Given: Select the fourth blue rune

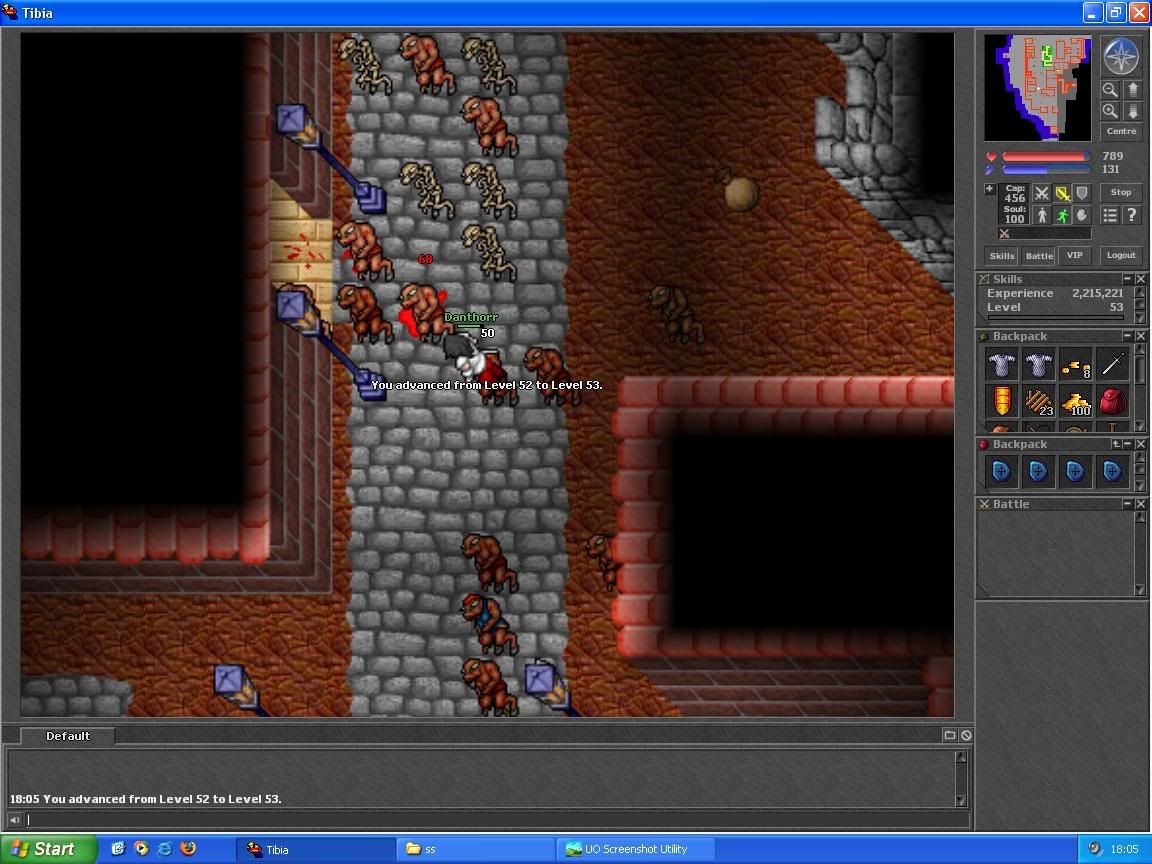Looking at the screenshot, I should (x=1112, y=472).
